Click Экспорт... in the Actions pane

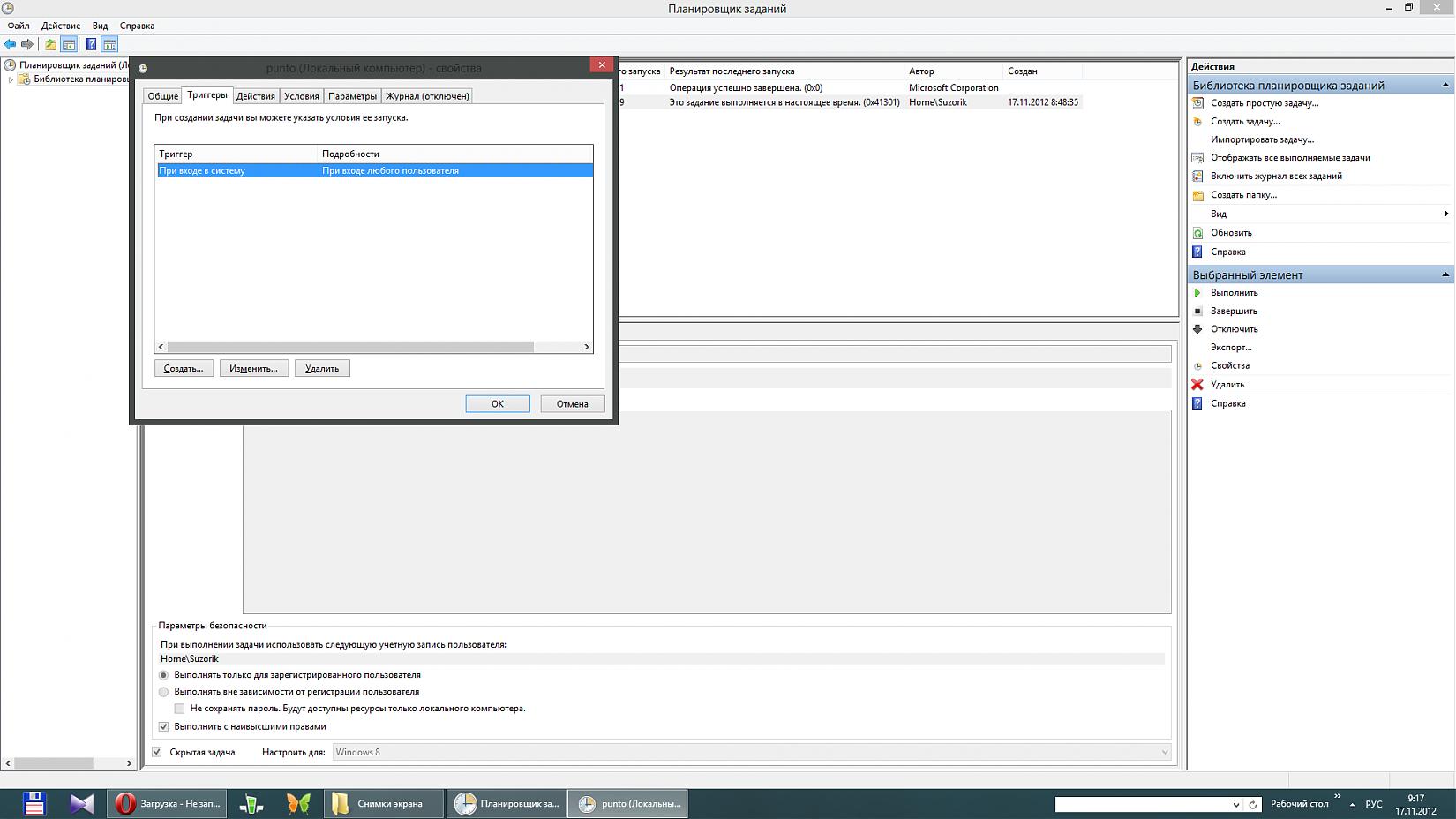tap(1231, 348)
